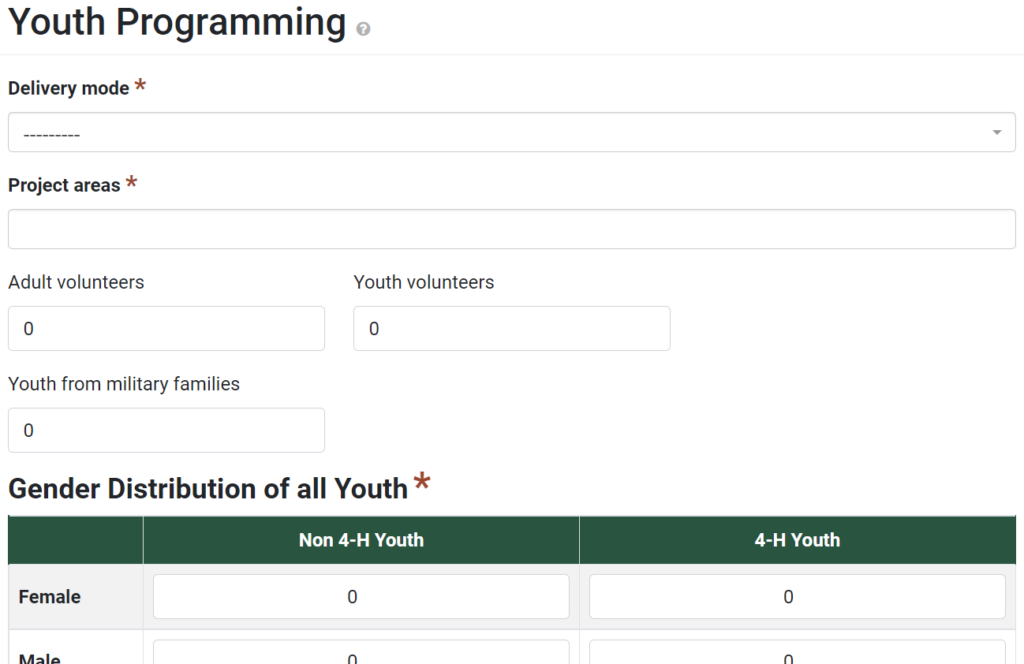Viewport: 1024px width, 664px height.
Task: Select the Male 4-H Youth field
Action: 797,655
